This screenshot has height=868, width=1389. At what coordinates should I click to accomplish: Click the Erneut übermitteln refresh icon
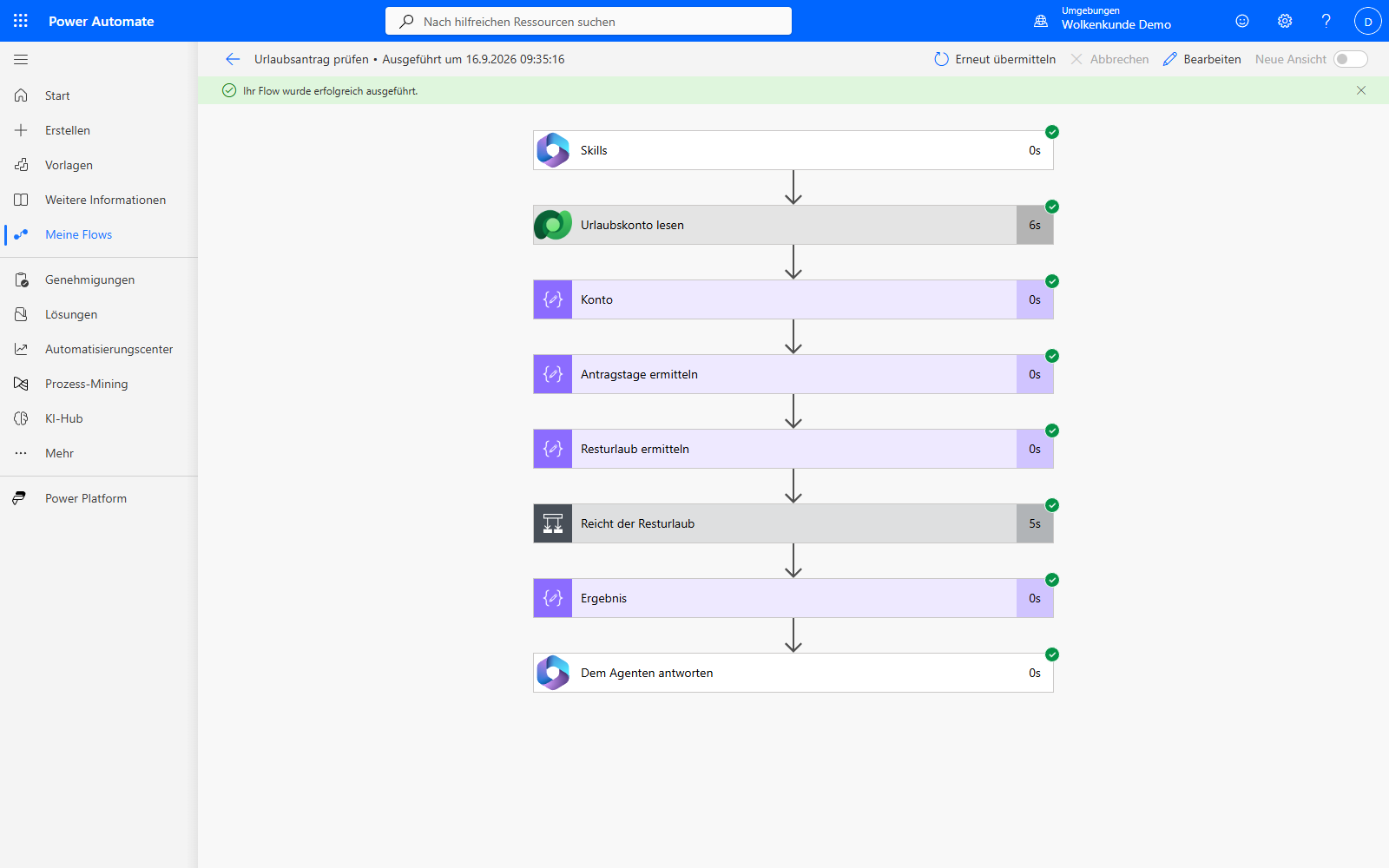(941, 59)
